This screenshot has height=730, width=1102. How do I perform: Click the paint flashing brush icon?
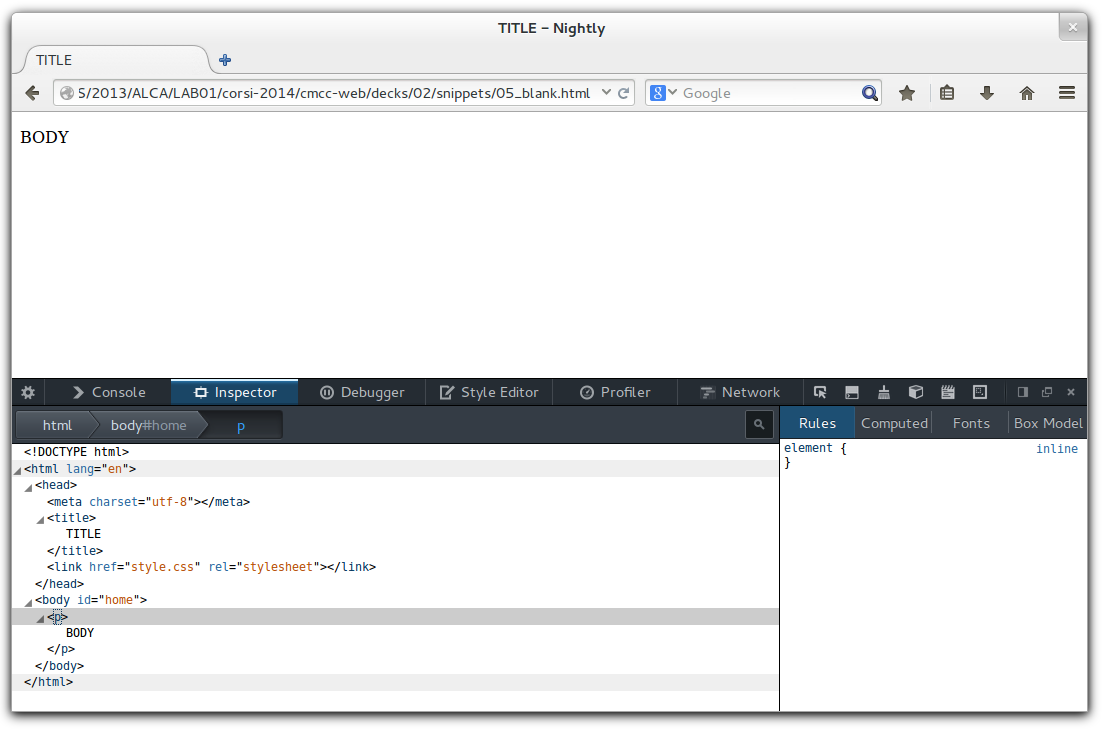point(883,392)
